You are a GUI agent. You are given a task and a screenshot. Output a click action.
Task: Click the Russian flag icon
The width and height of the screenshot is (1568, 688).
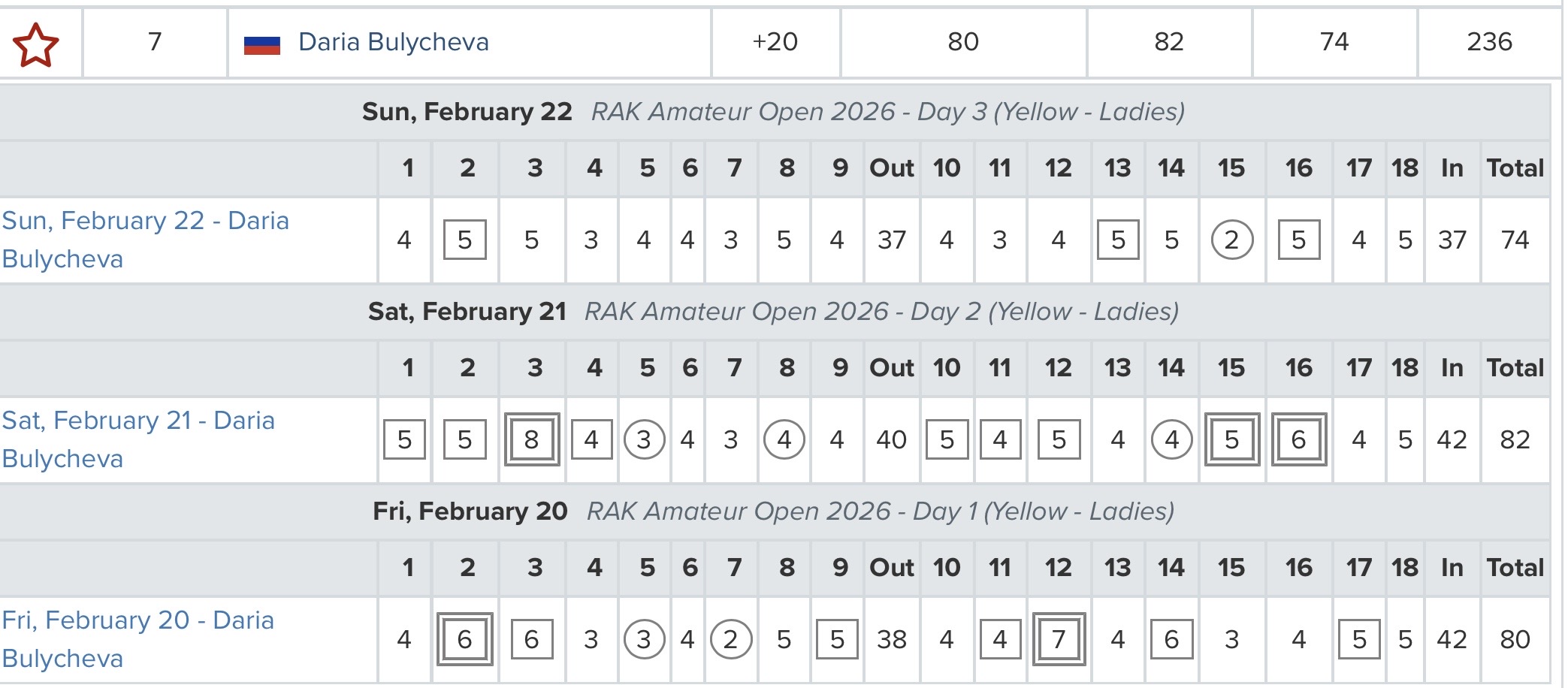(261, 45)
